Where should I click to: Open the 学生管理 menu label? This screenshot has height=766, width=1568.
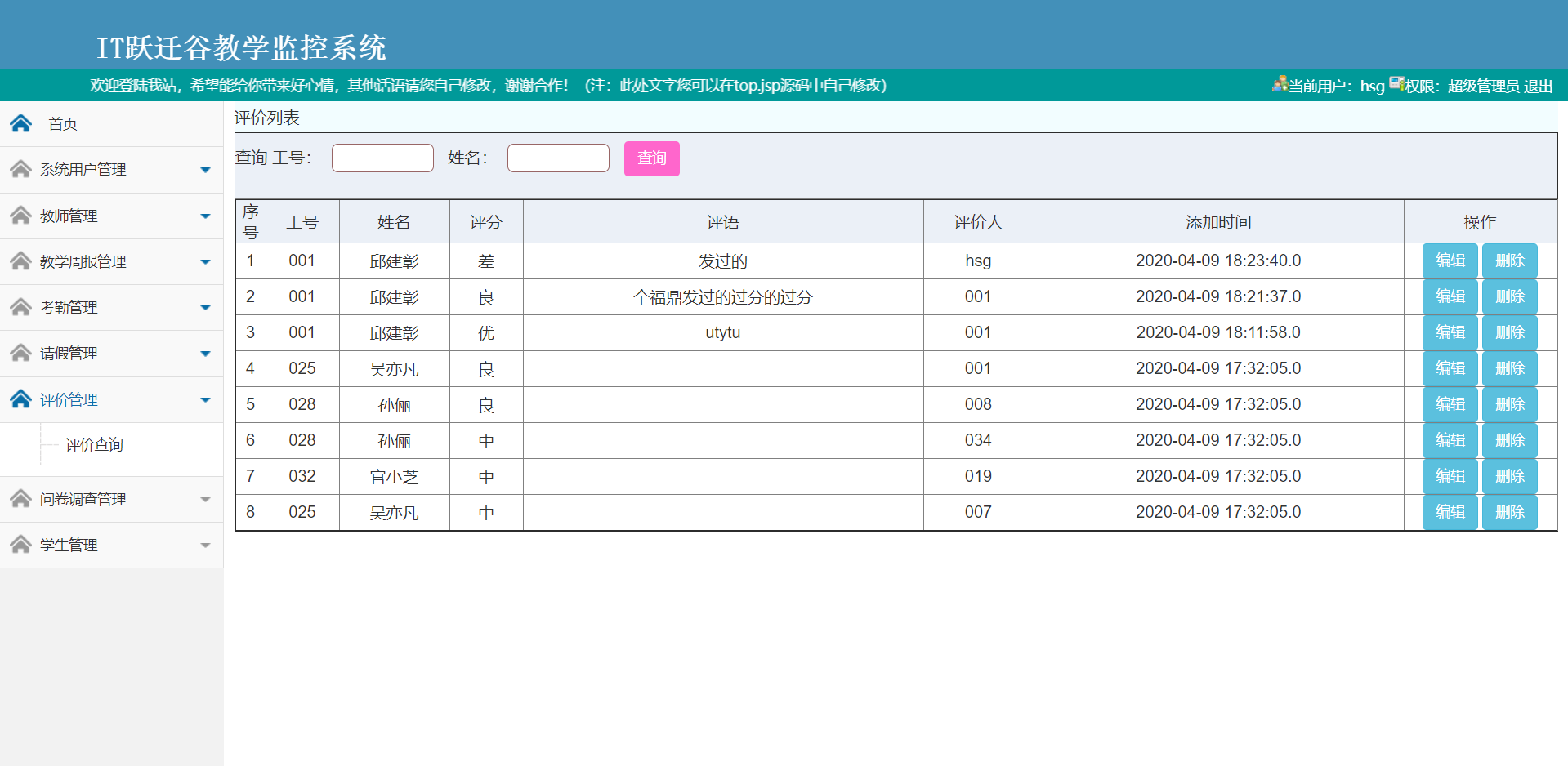[x=69, y=546]
